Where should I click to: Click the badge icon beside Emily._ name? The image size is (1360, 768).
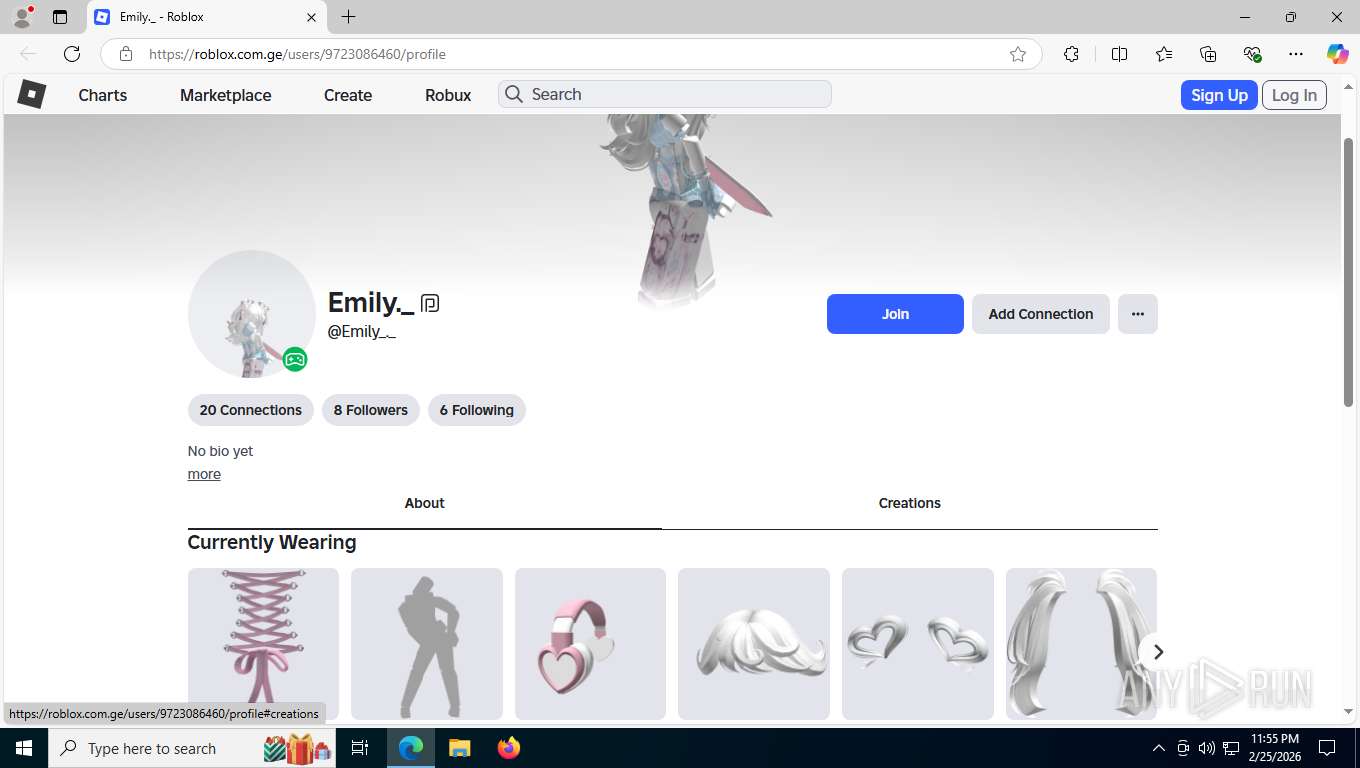(x=430, y=303)
